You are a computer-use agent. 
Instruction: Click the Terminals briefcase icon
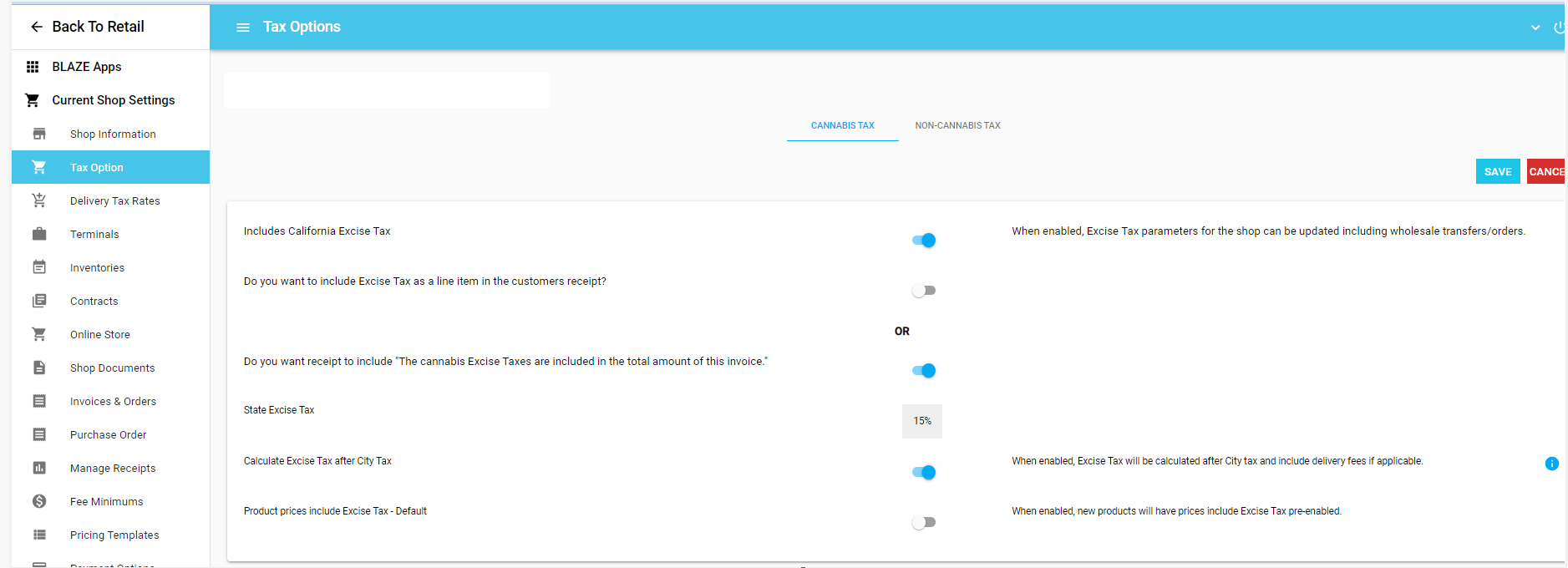coord(39,234)
